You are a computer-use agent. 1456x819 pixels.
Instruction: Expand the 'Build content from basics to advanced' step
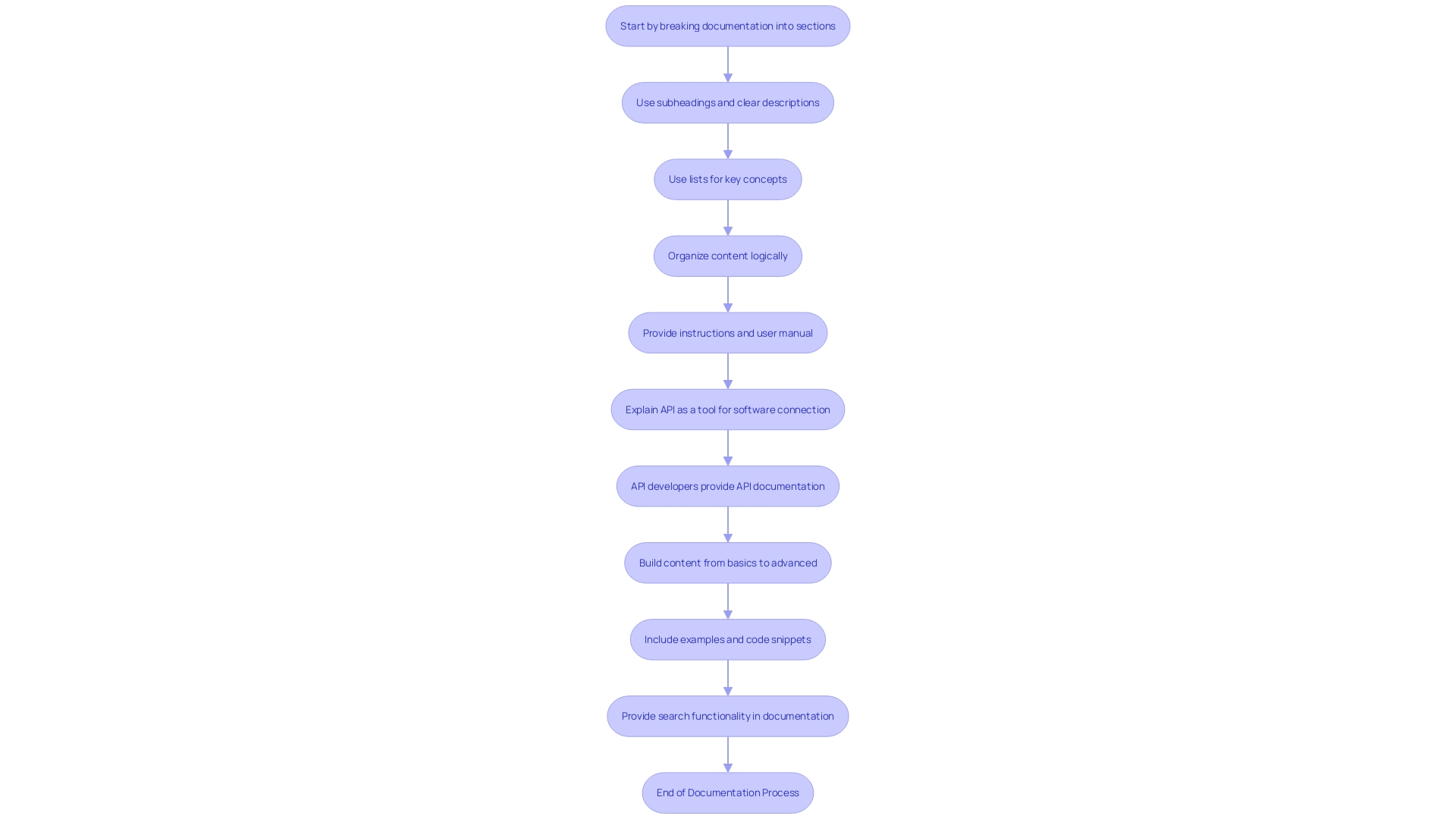click(x=728, y=562)
